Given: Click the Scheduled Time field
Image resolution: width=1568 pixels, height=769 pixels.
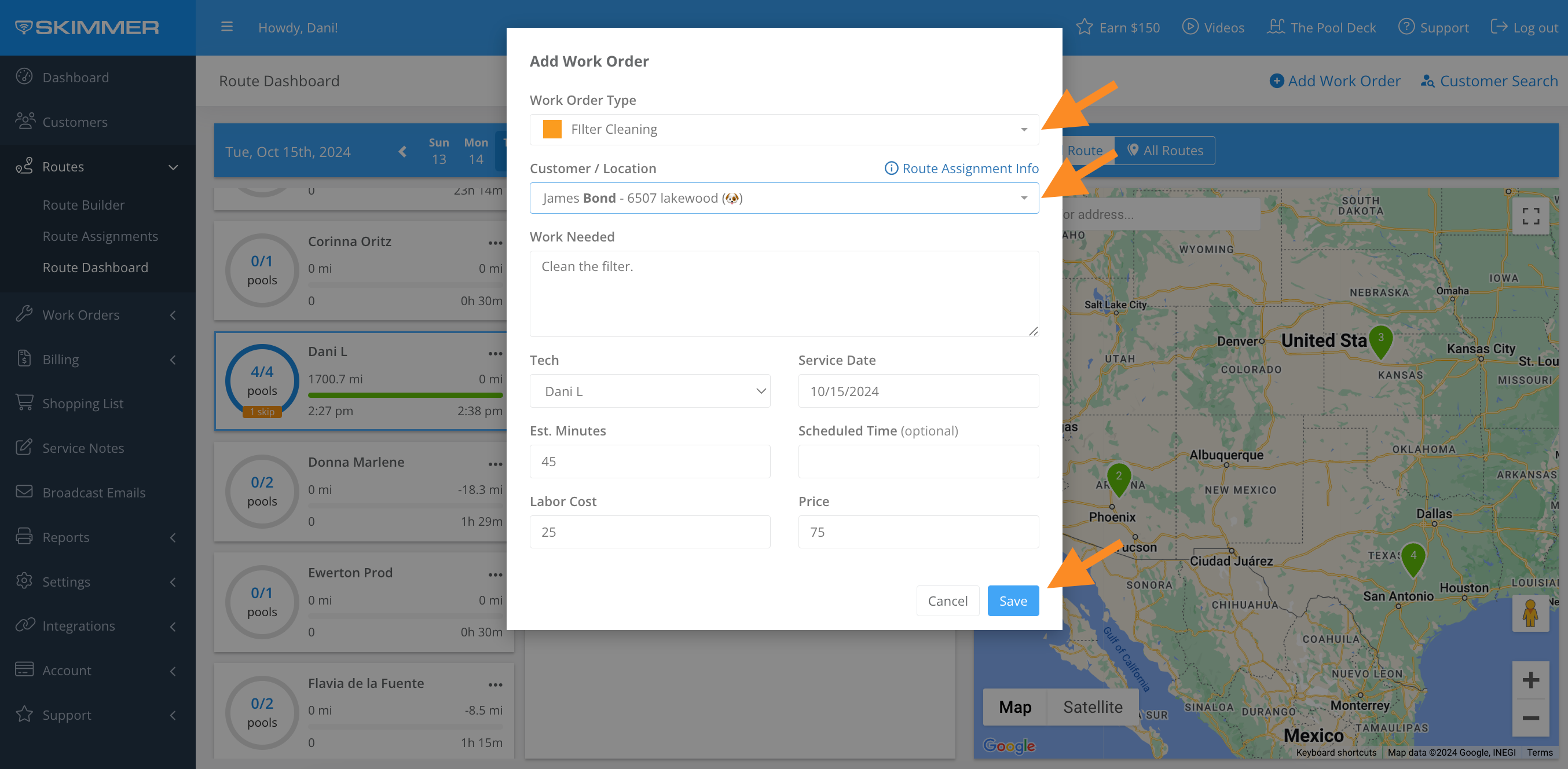Looking at the screenshot, I should pyautogui.click(x=918, y=462).
